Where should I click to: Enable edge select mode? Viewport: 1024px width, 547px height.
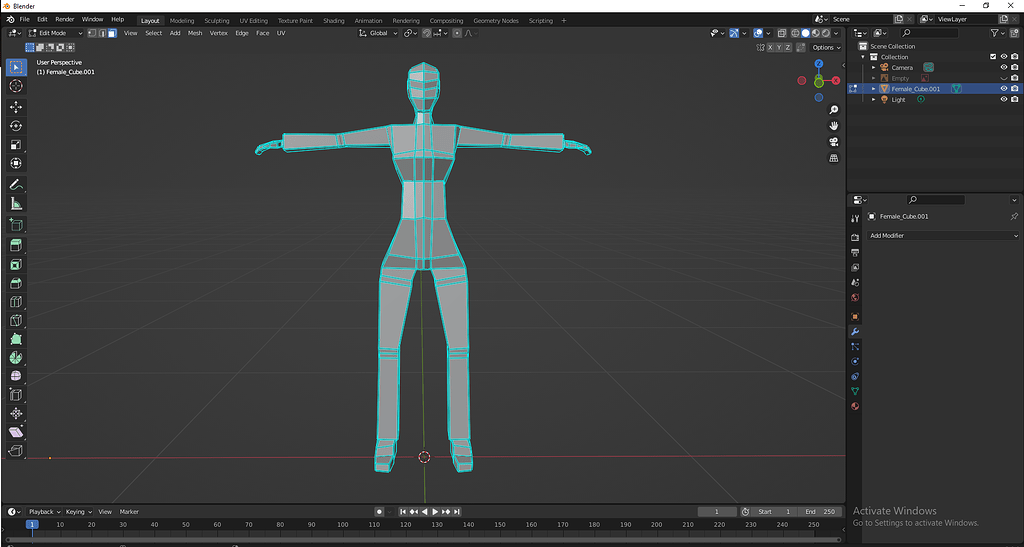tap(102, 33)
